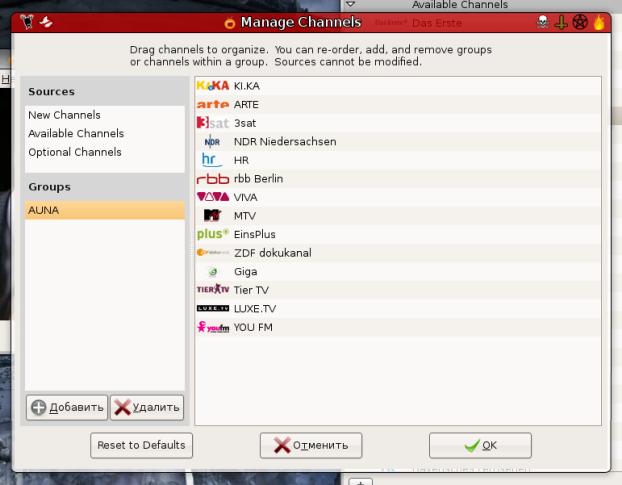
Task: Select the EinsPlus channel name
Action: pyautogui.click(x=255, y=234)
